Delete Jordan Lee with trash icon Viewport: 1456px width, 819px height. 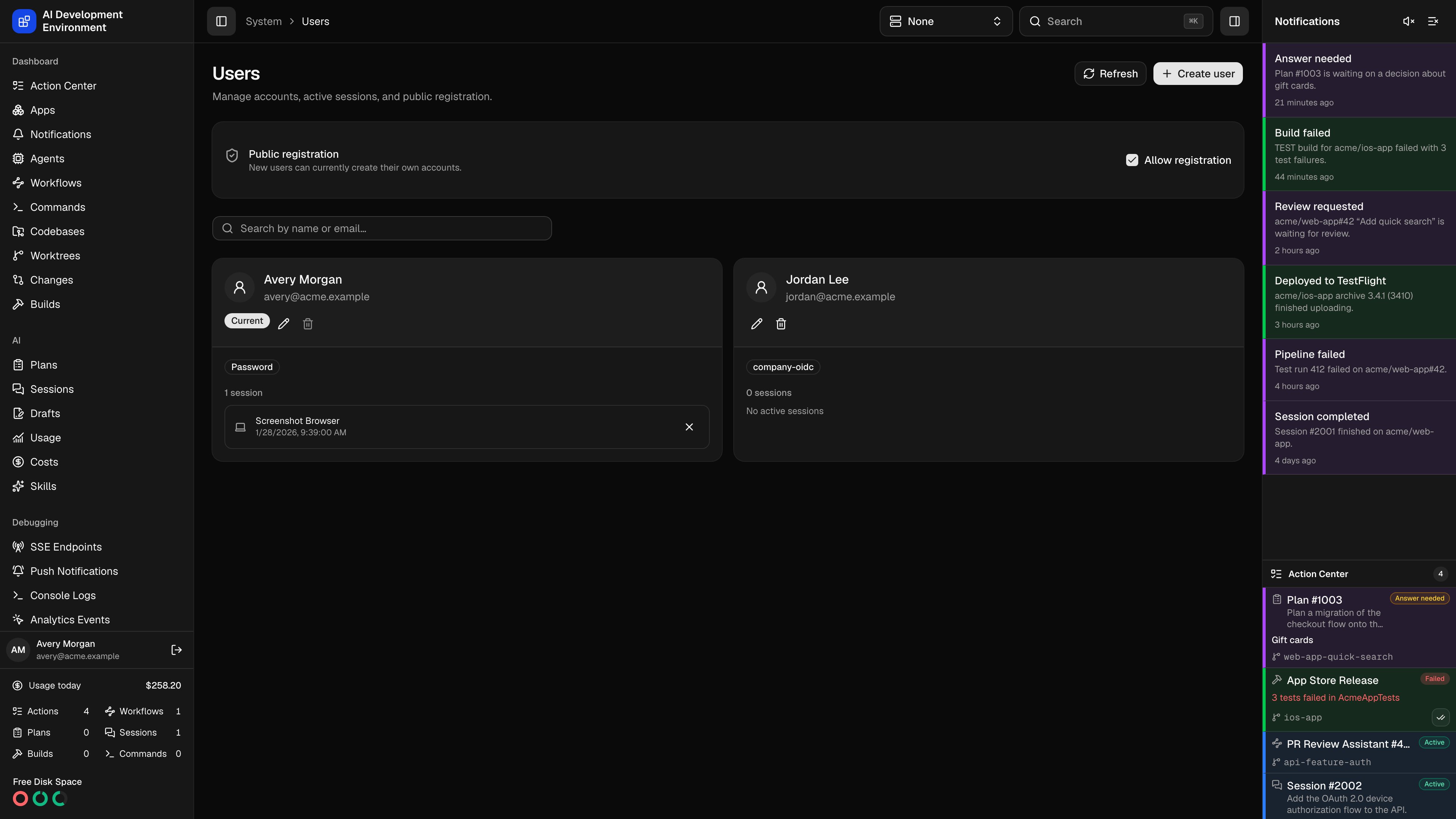[x=781, y=324]
